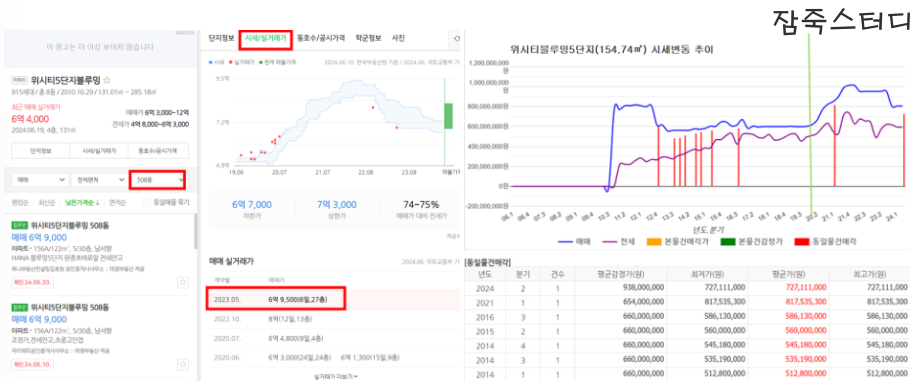Screen dimensions: 917x385
Task: Expand 실거래가 더보기 list
Action: tap(336, 376)
